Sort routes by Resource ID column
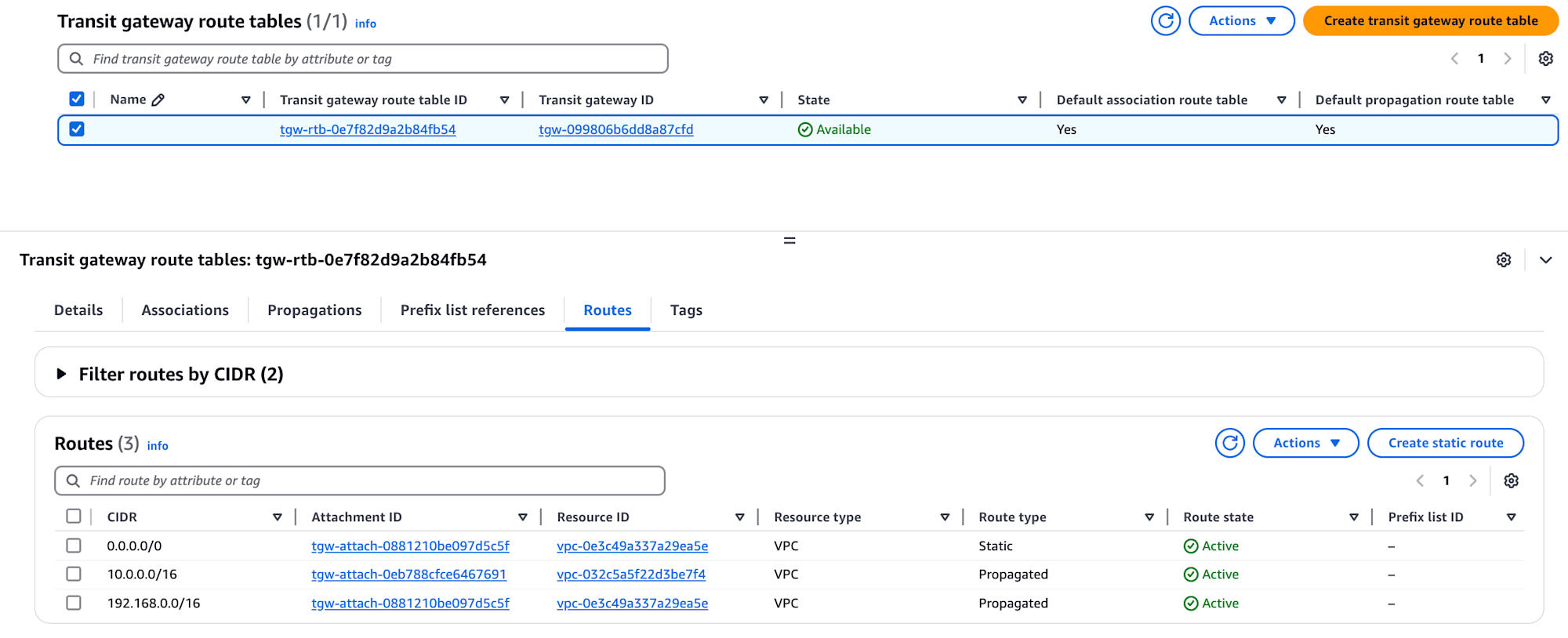The height and width of the screenshot is (638, 1568). [740, 517]
